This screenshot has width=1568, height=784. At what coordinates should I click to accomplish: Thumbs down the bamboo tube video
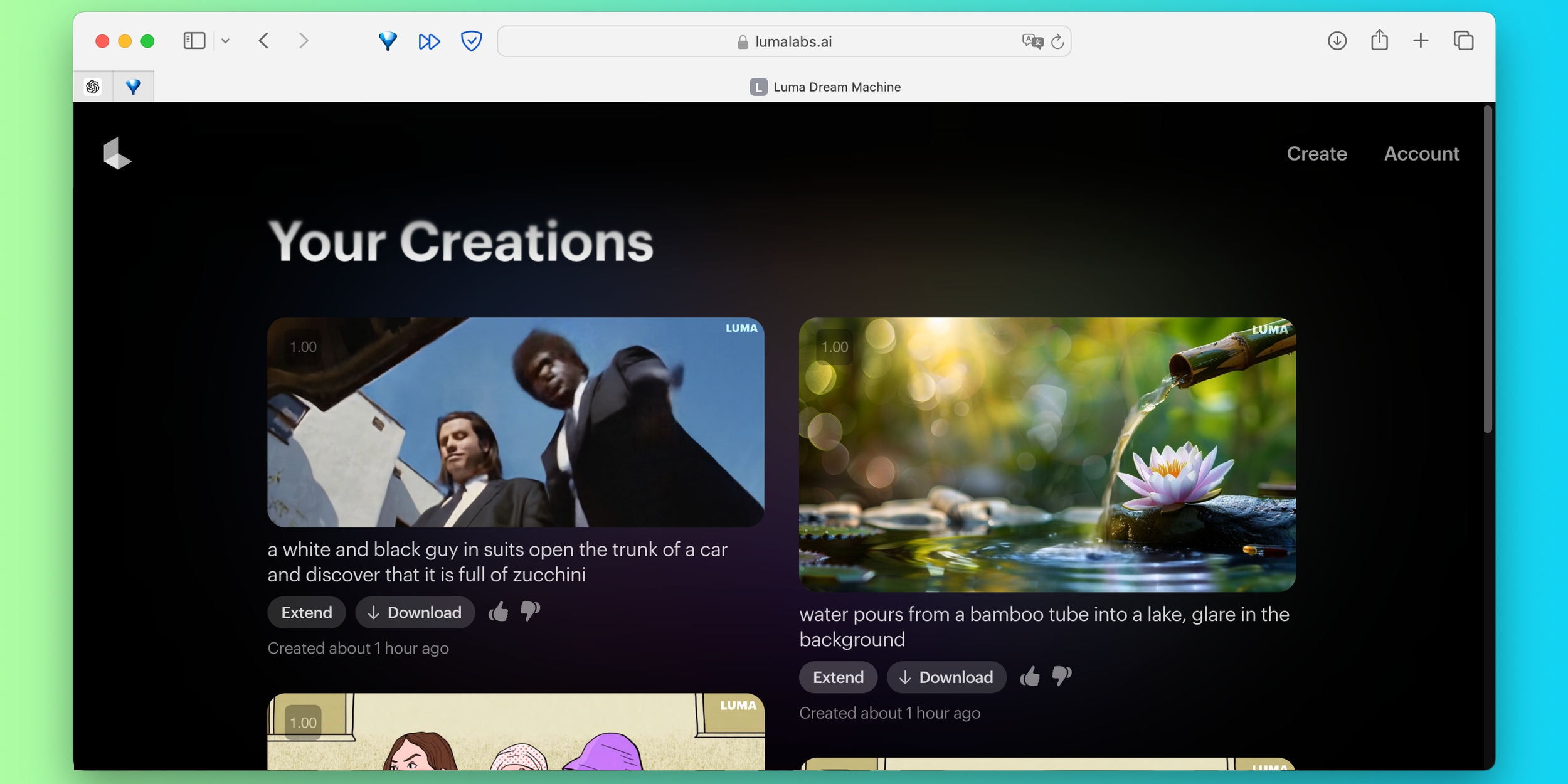coord(1062,676)
